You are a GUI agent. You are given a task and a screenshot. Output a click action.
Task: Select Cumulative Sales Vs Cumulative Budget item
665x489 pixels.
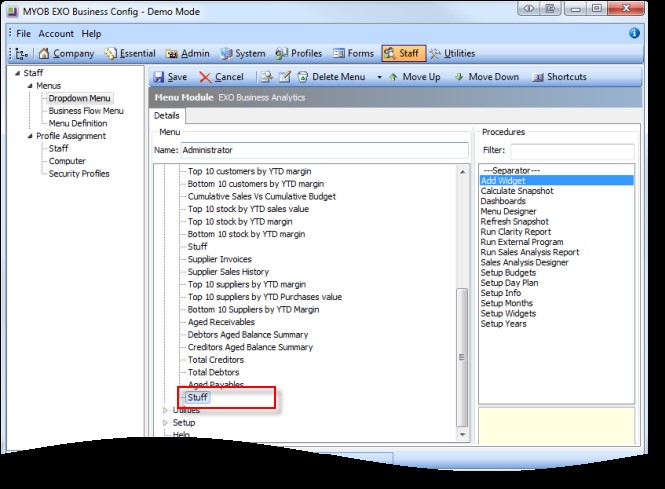(262, 196)
